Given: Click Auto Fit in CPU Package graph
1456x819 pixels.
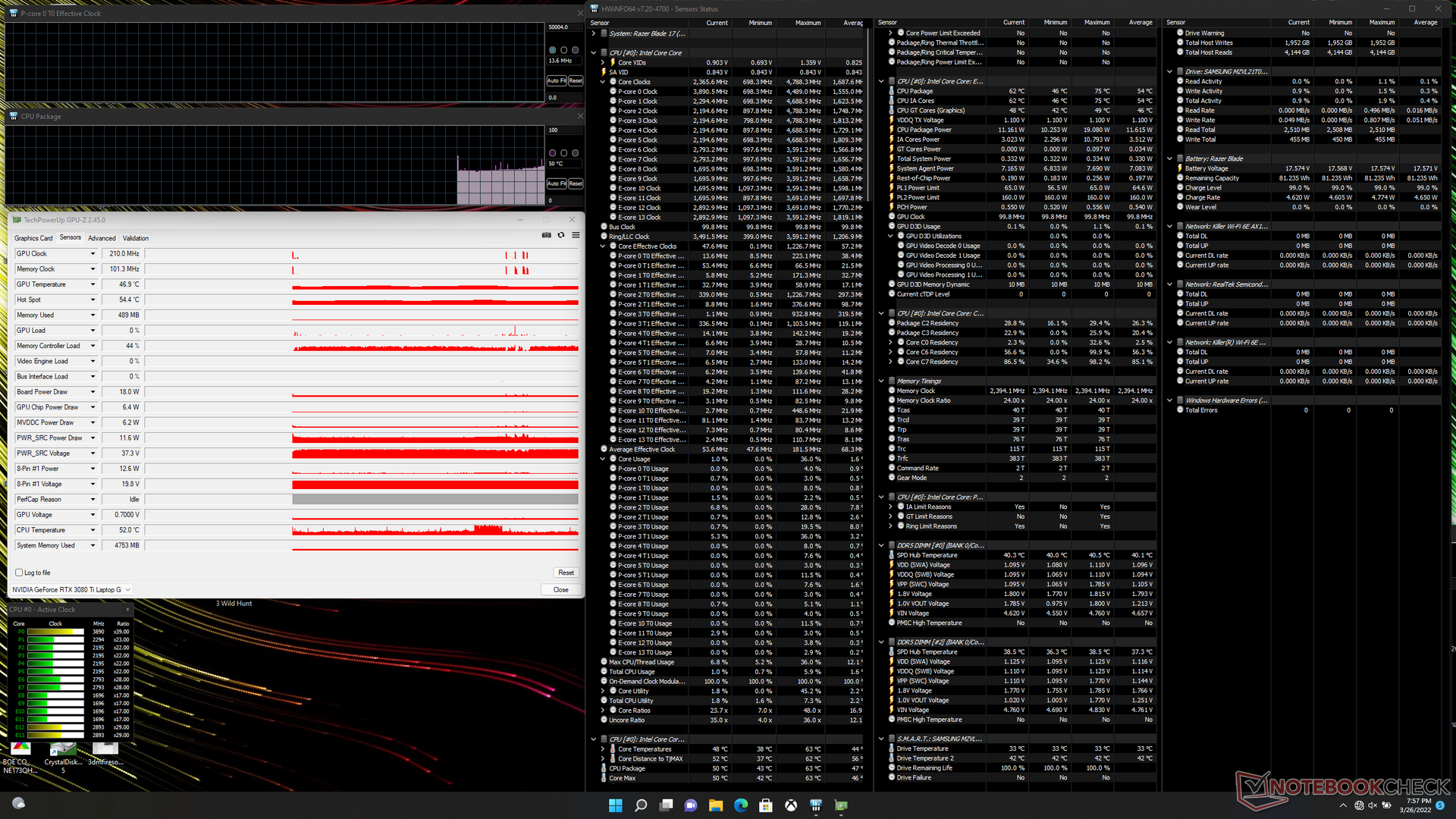Looking at the screenshot, I should click(x=557, y=184).
